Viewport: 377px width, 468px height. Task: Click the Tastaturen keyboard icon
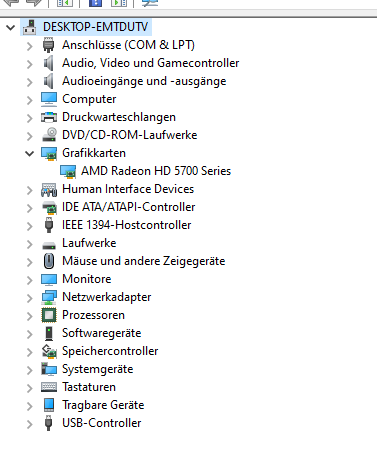pos(49,387)
